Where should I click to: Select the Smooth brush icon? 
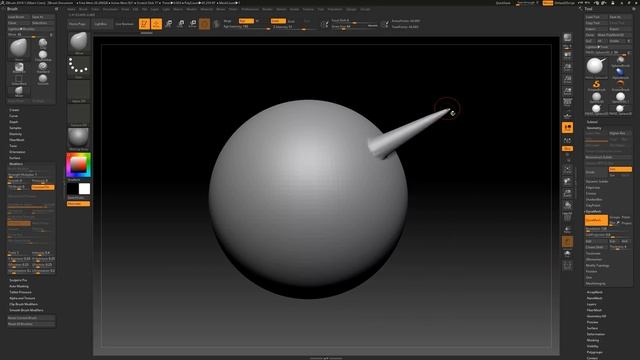tap(43, 79)
